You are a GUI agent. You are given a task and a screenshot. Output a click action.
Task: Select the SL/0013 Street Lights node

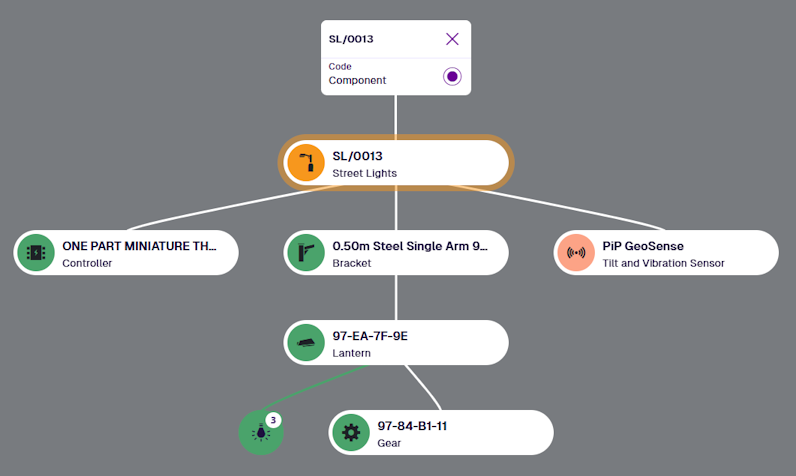pos(410,163)
